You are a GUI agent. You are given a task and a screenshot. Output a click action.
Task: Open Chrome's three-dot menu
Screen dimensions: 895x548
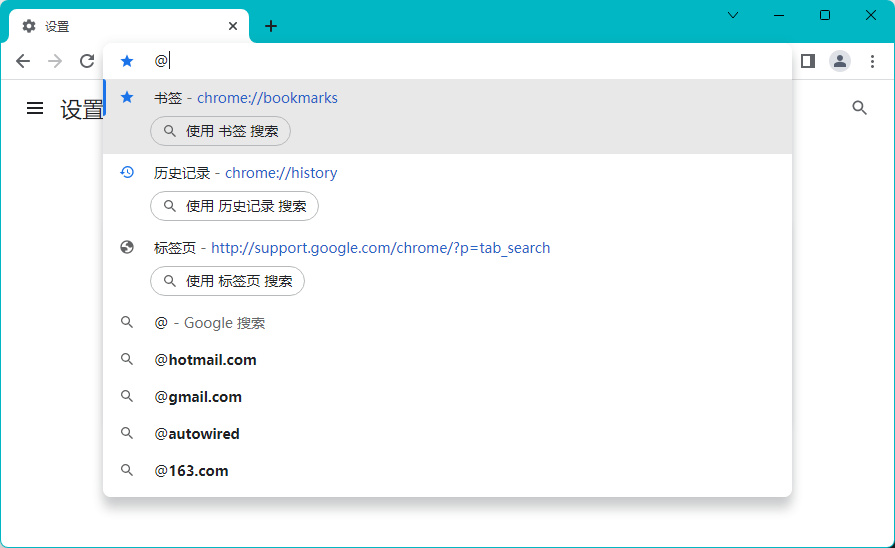(x=872, y=61)
